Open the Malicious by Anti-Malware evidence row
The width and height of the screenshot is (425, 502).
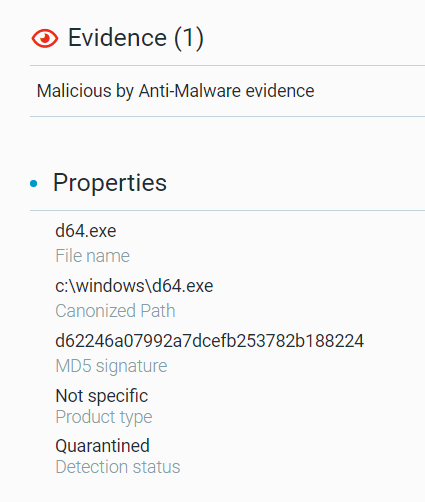(x=227, y=91)
